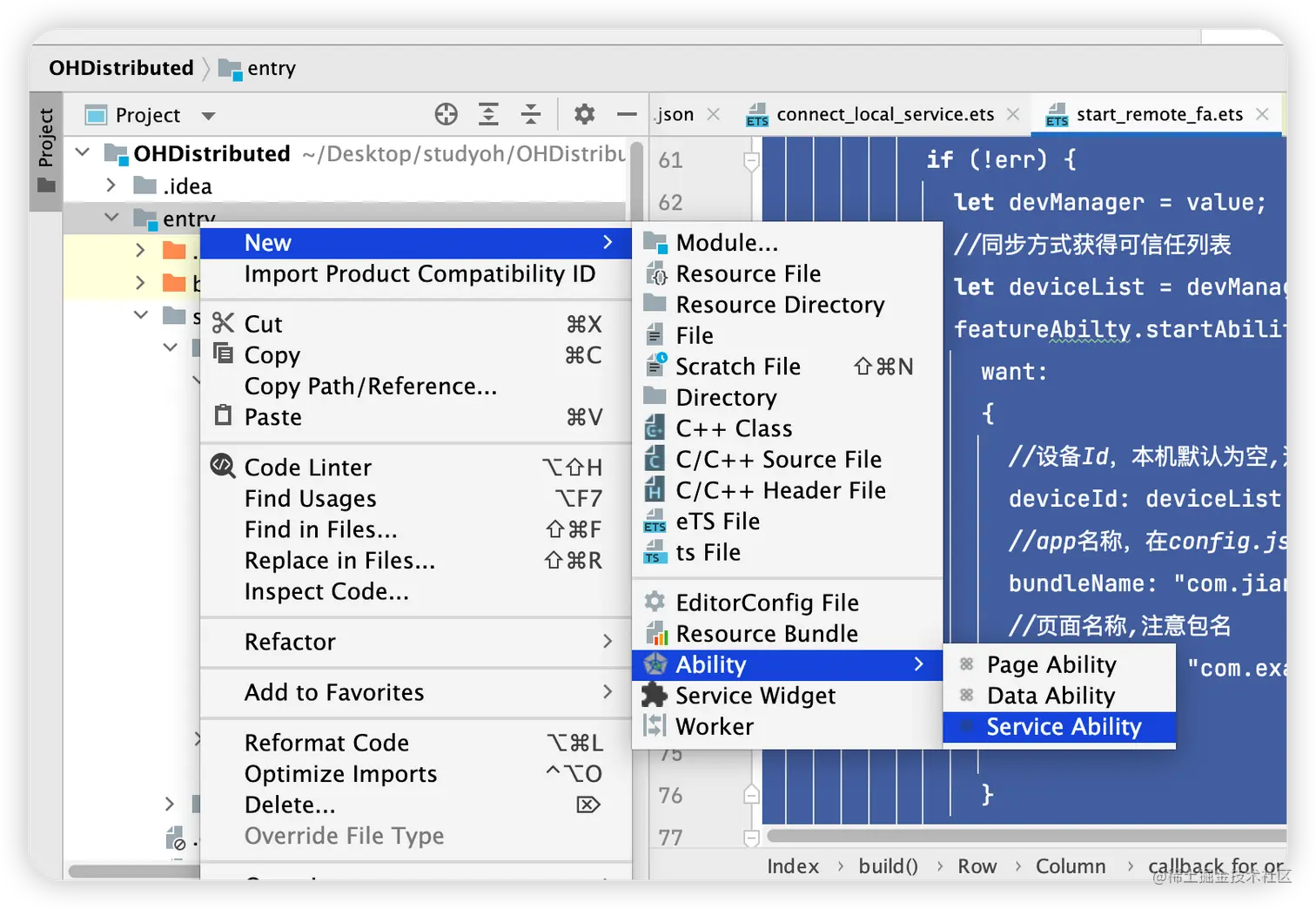Expand the .idea folder
The height and width of the screenshot is (909, 1316).
pos(111,185)
